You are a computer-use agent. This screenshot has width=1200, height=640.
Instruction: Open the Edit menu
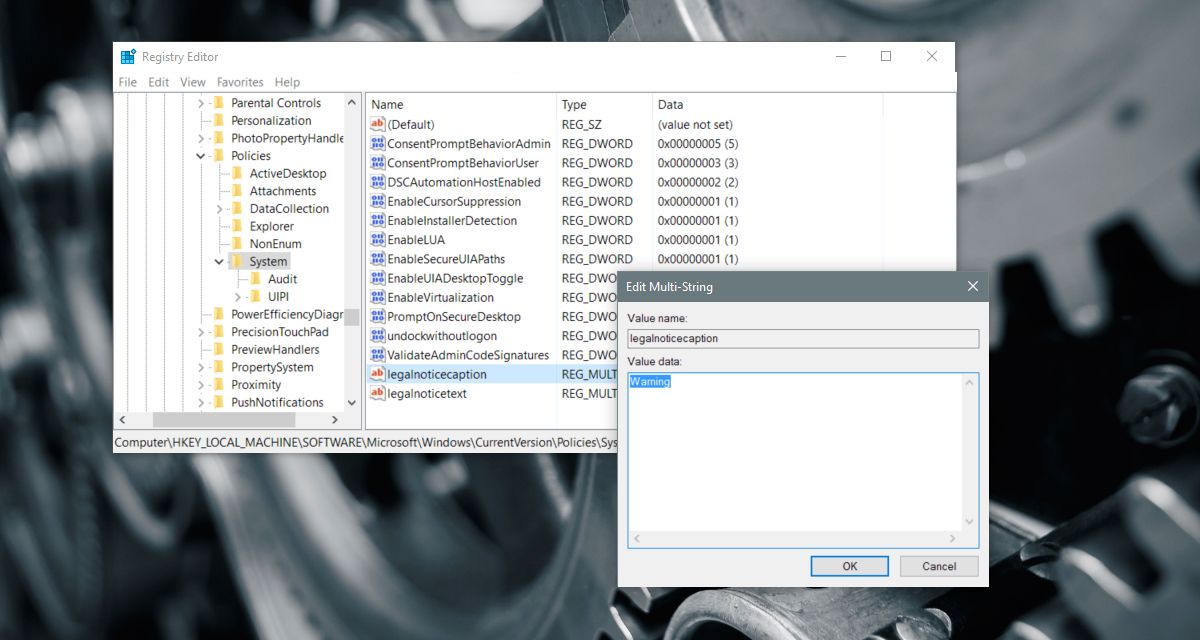click(158, 82)
